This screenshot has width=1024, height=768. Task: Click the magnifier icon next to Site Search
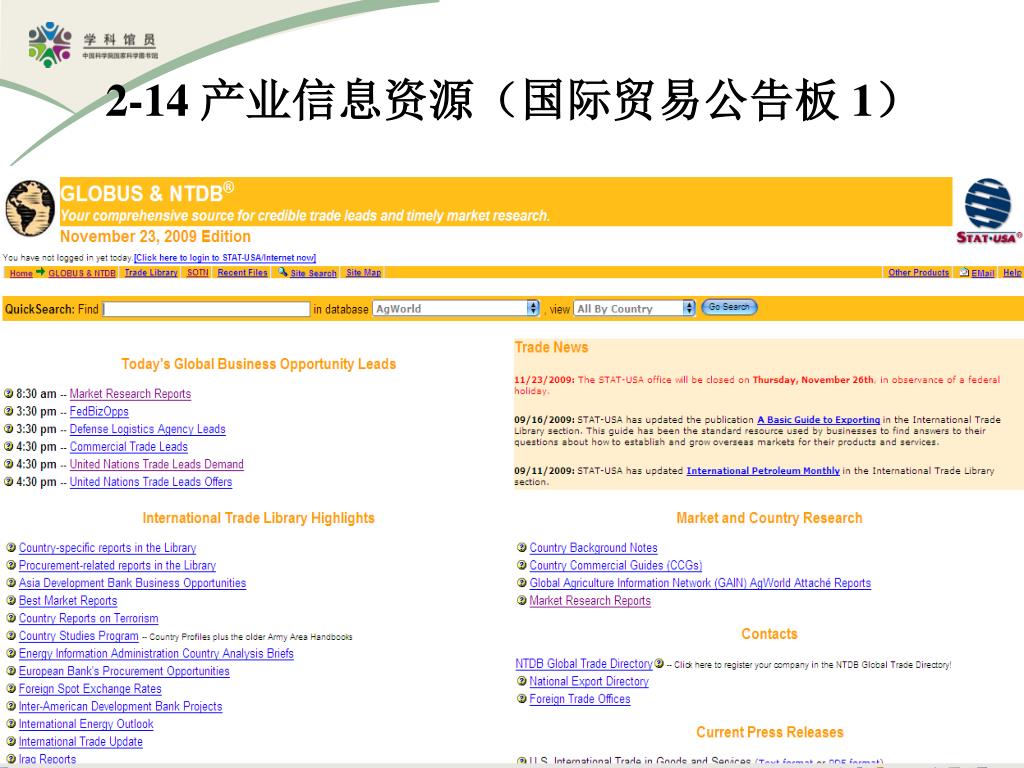[x=283, y=272]
